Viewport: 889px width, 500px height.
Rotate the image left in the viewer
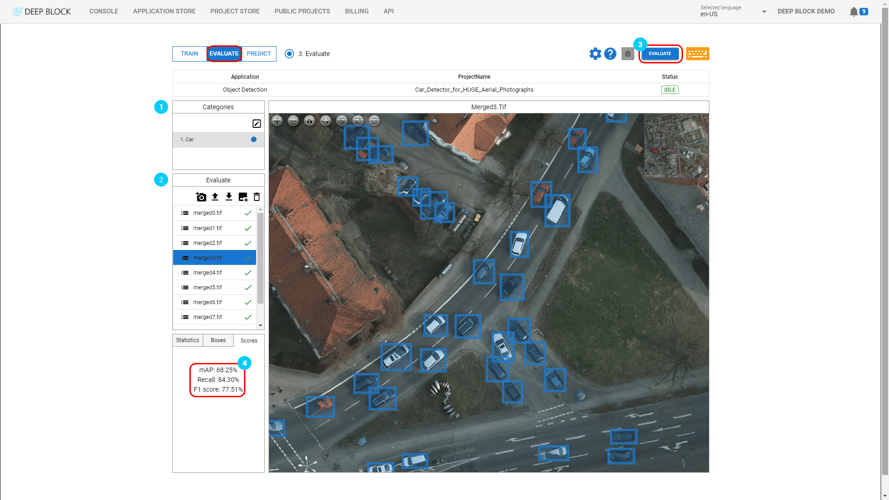point(342,120)
